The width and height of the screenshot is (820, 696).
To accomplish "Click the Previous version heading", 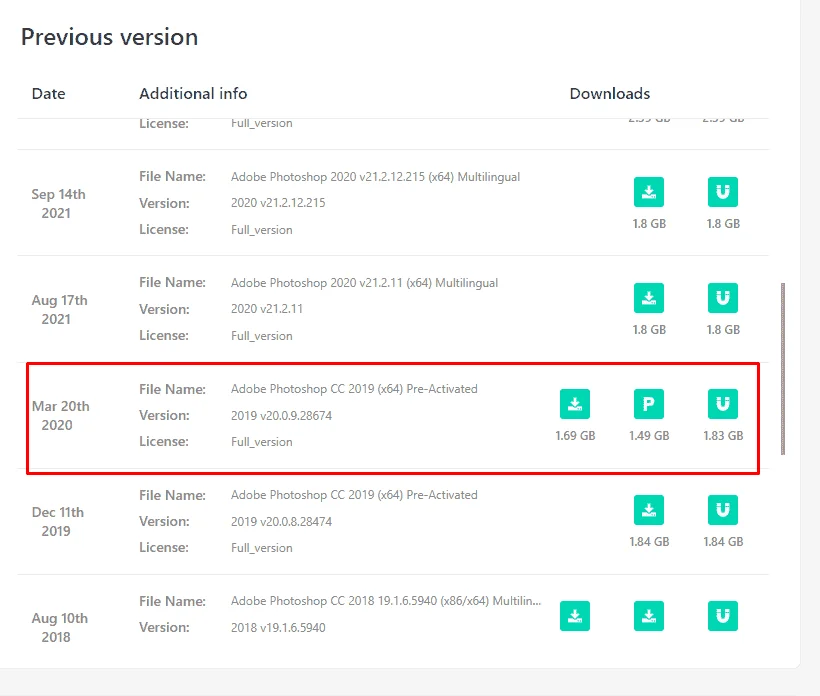I will 109,37.
